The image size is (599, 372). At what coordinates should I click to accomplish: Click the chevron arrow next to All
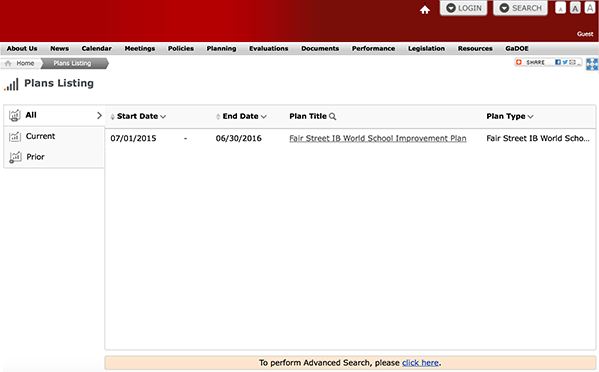tap(99, 115)
